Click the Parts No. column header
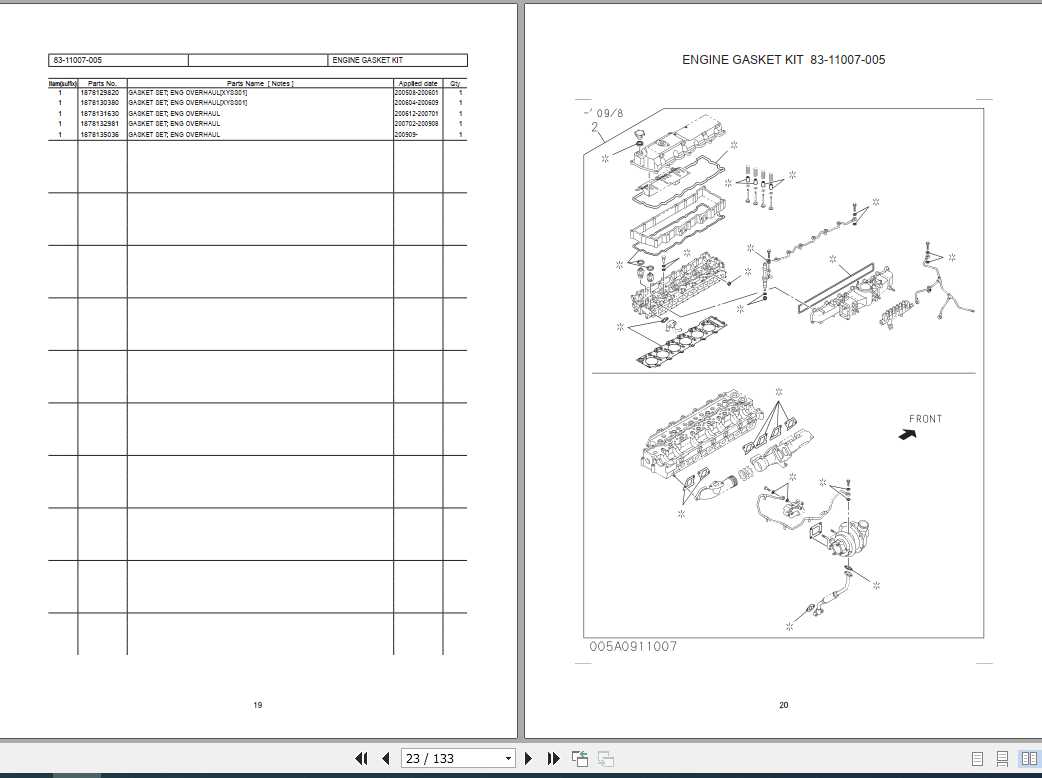 click(x=102, y=84)
